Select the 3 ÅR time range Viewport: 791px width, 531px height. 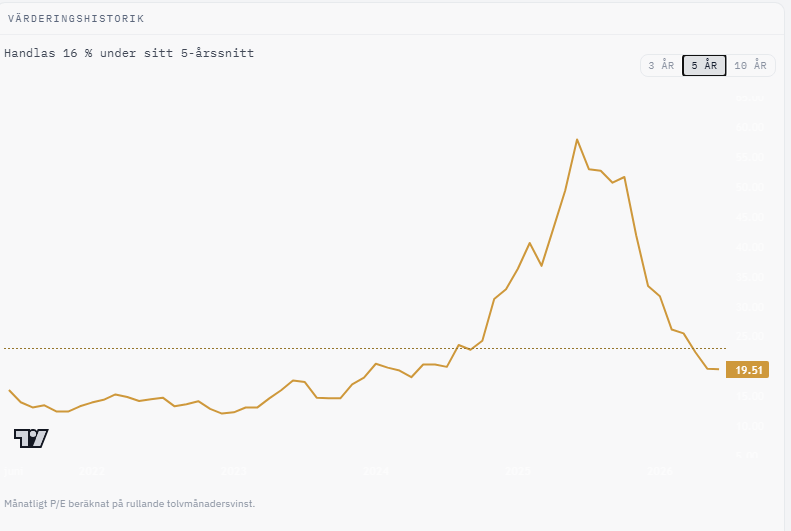(661, 66)
